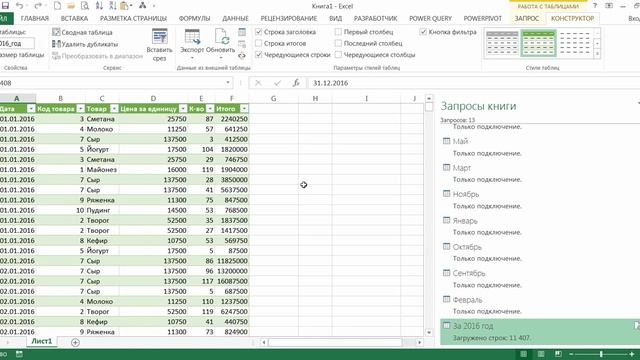Image resolution: width=640 pixels, height=360 pixels.
Task: Click the Сводная таблица pivot table icon
Action: click(x=56, y=32)
